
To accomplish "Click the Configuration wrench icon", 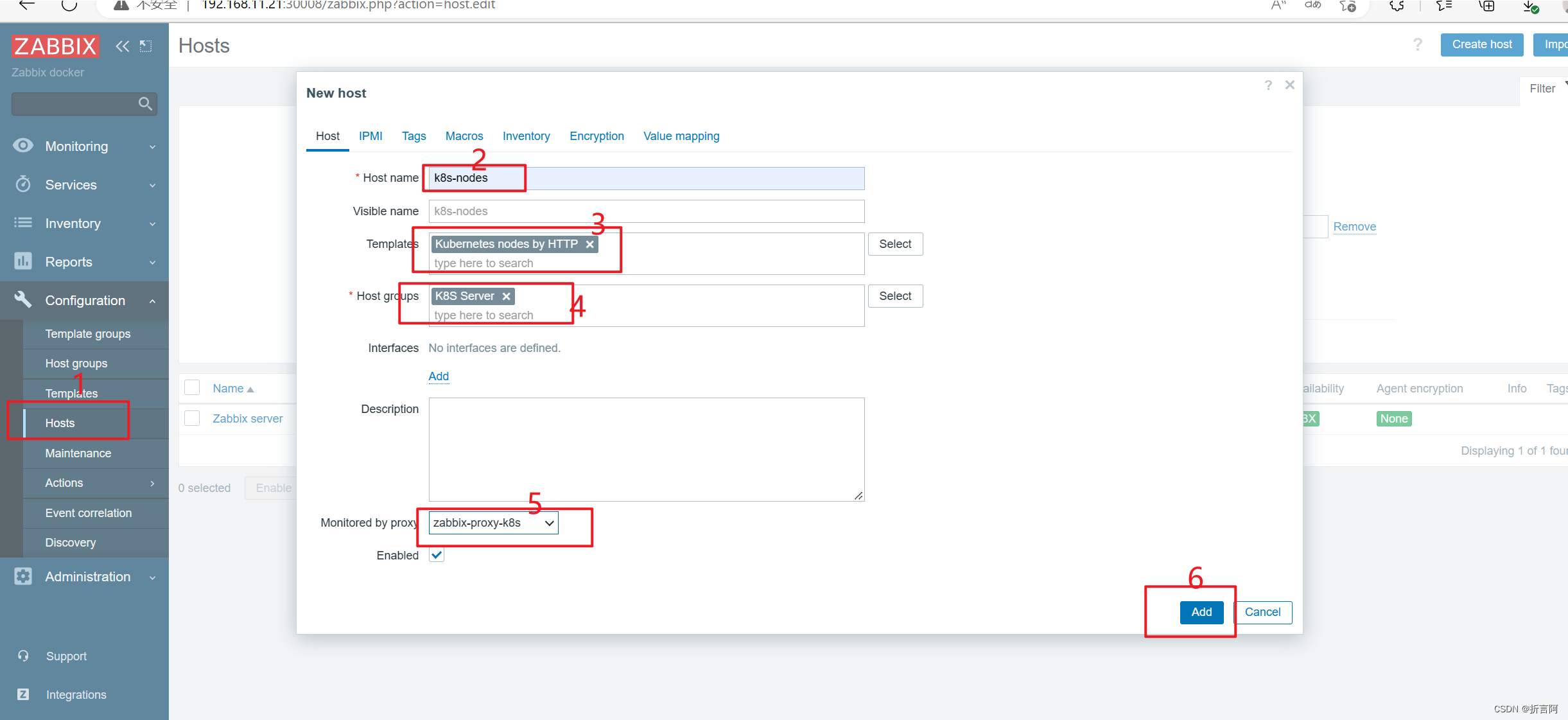I will click(x=23, y=300).
